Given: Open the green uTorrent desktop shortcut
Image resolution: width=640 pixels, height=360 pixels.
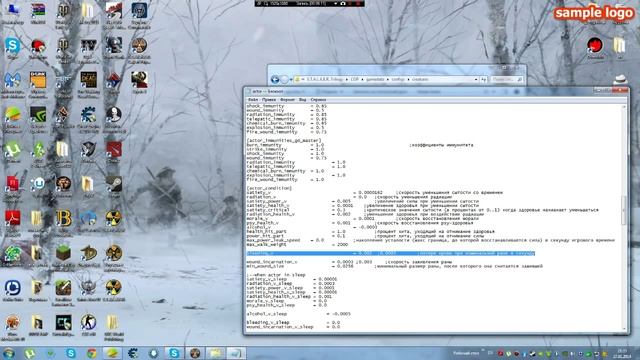Looking at the screenshot, I should [12, 149].
